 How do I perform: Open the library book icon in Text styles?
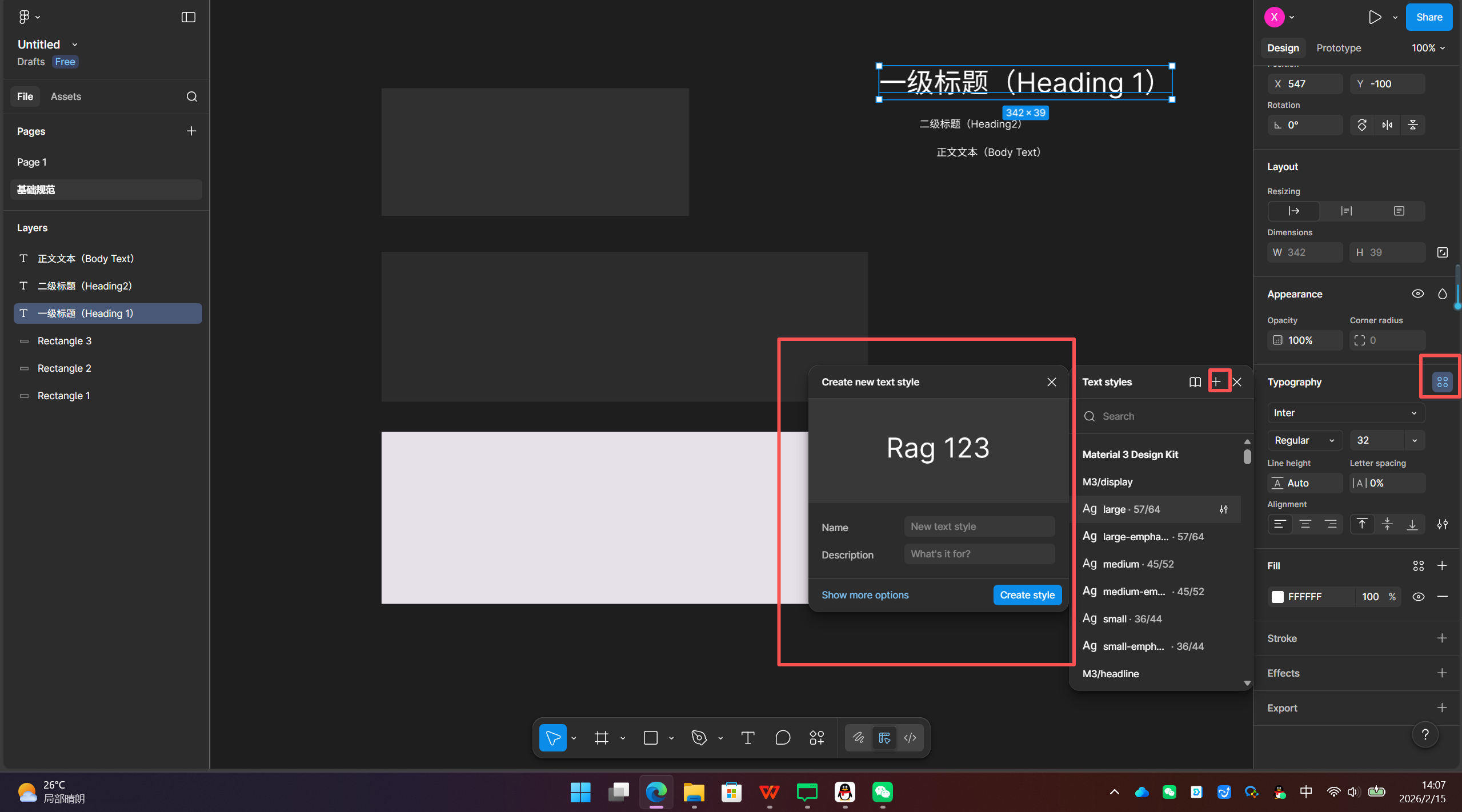(x=1195, y=382)
